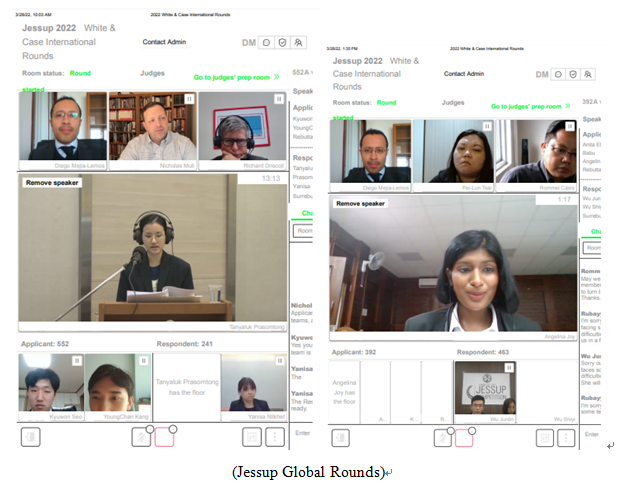This screenshot has height=488, width=624.
Task: Click Contact Admin in the left window
Action: point(168,43)
